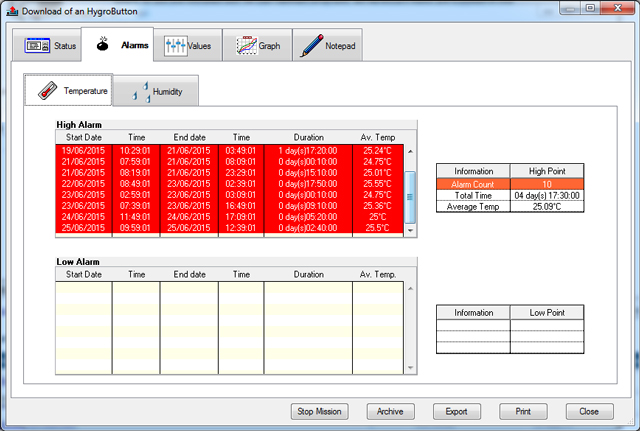Open the Values tab

point(188,45)
